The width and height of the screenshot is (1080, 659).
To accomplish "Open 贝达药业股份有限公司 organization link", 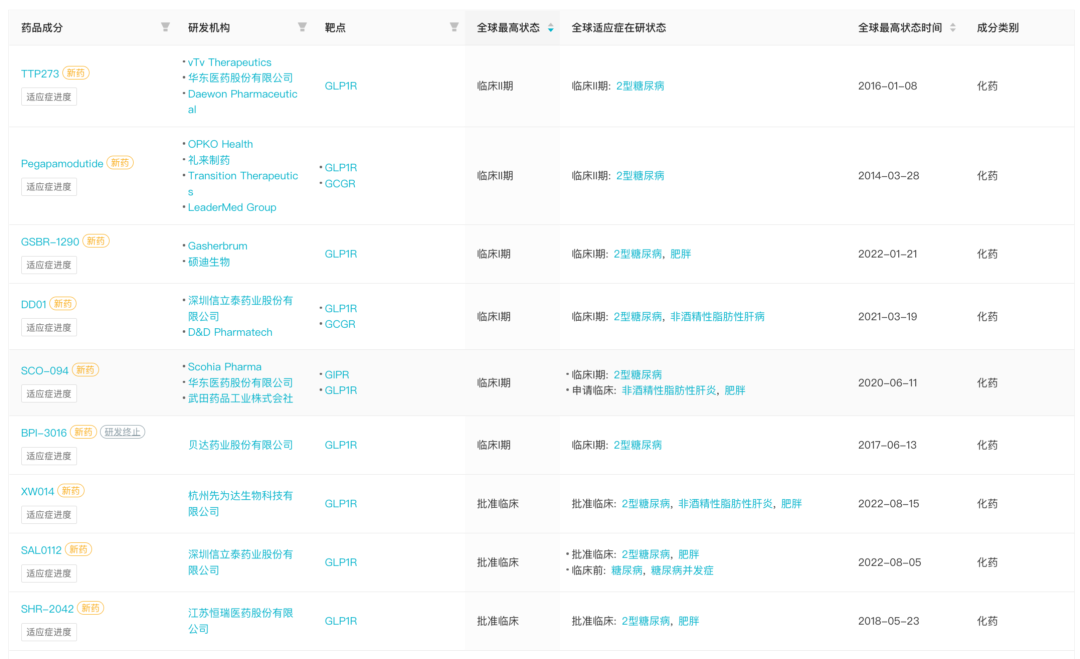I will [240, 445].
